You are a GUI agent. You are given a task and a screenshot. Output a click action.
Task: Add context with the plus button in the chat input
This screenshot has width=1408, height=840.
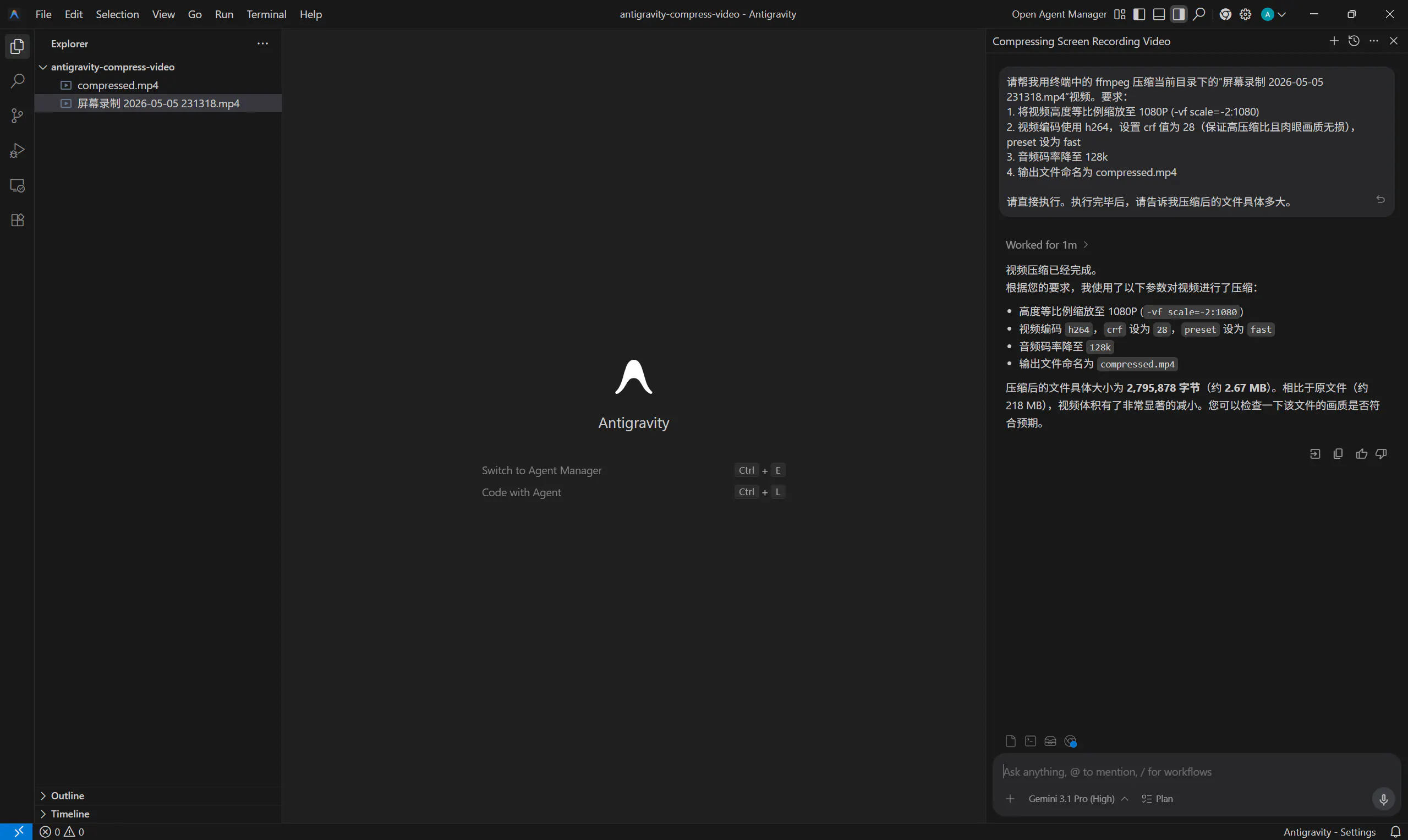(x=1010, y=799)
